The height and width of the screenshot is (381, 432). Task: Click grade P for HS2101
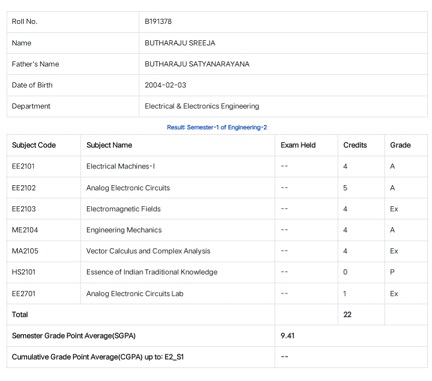coord(392,272)
